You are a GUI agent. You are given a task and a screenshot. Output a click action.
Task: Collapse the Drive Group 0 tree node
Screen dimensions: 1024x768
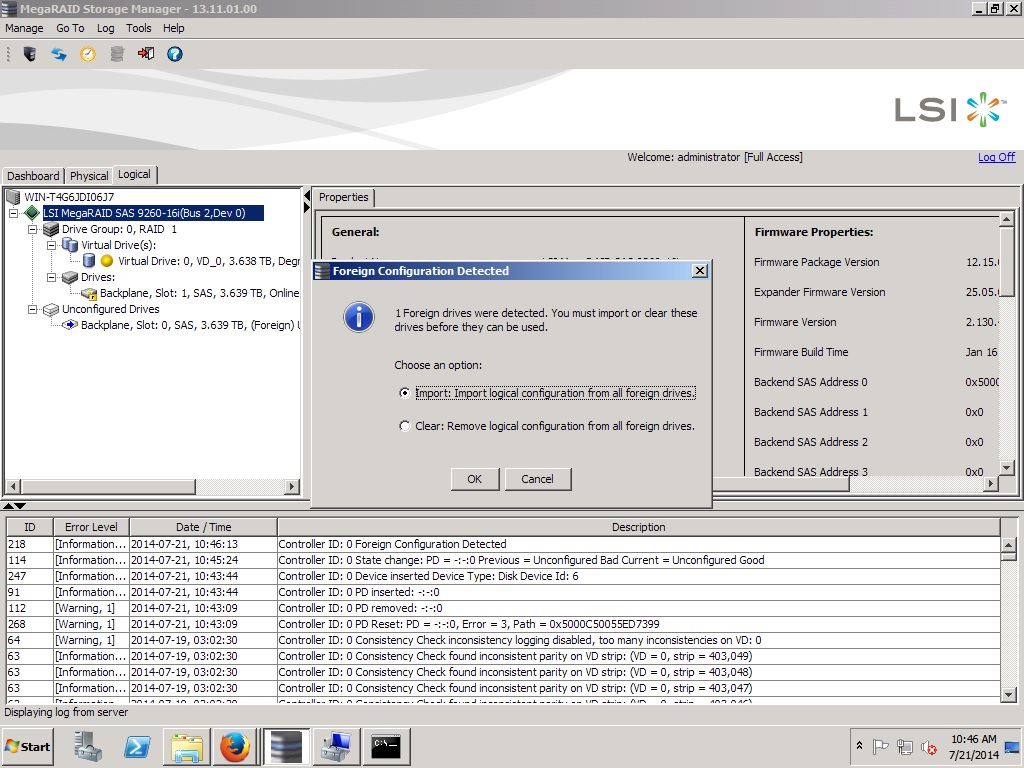[33, 229]
